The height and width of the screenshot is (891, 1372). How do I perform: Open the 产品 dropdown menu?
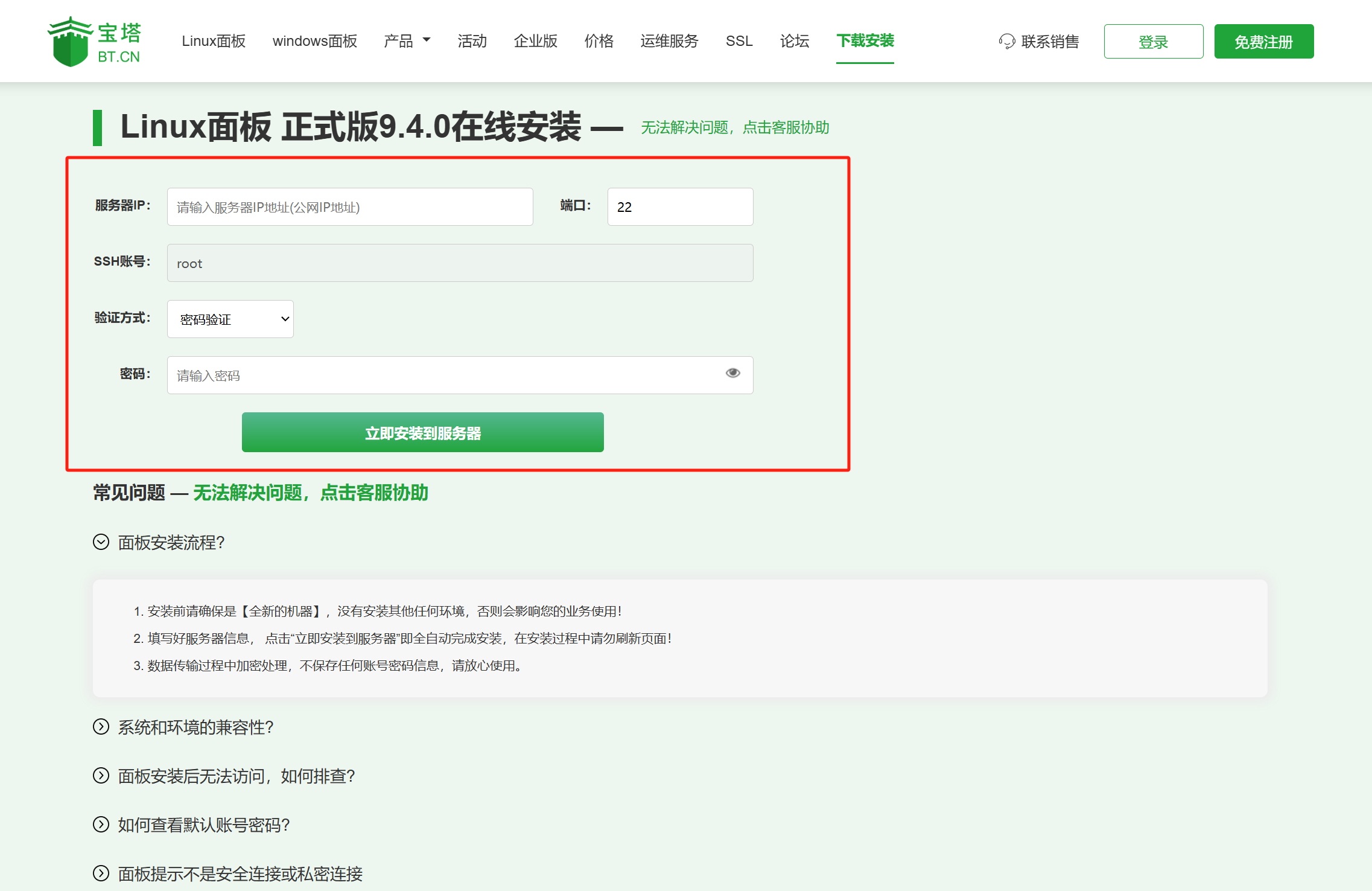click(x=407, y=41)
